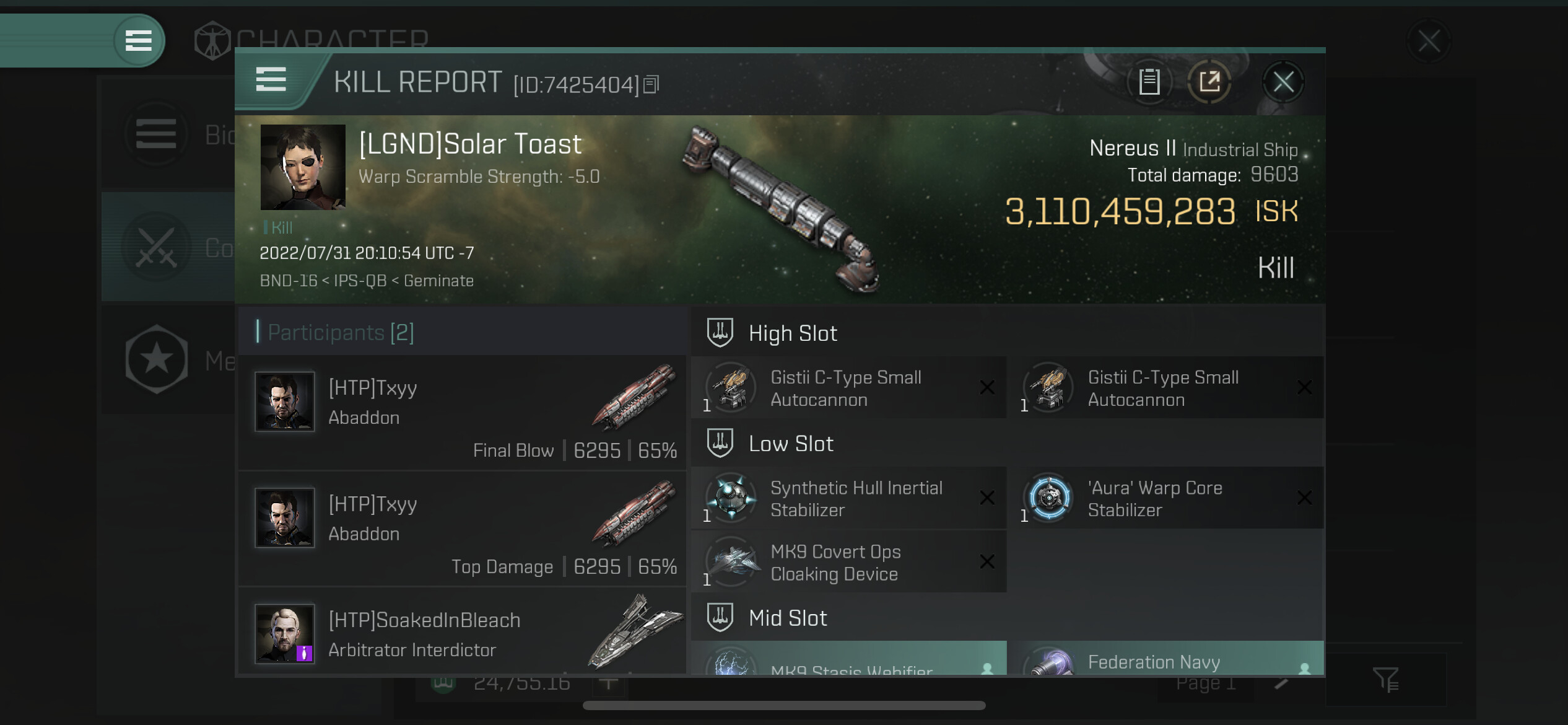The image size is (1568, 725).
Task: Select Txyy Final Blow participant entry
Action: point(462,412)
